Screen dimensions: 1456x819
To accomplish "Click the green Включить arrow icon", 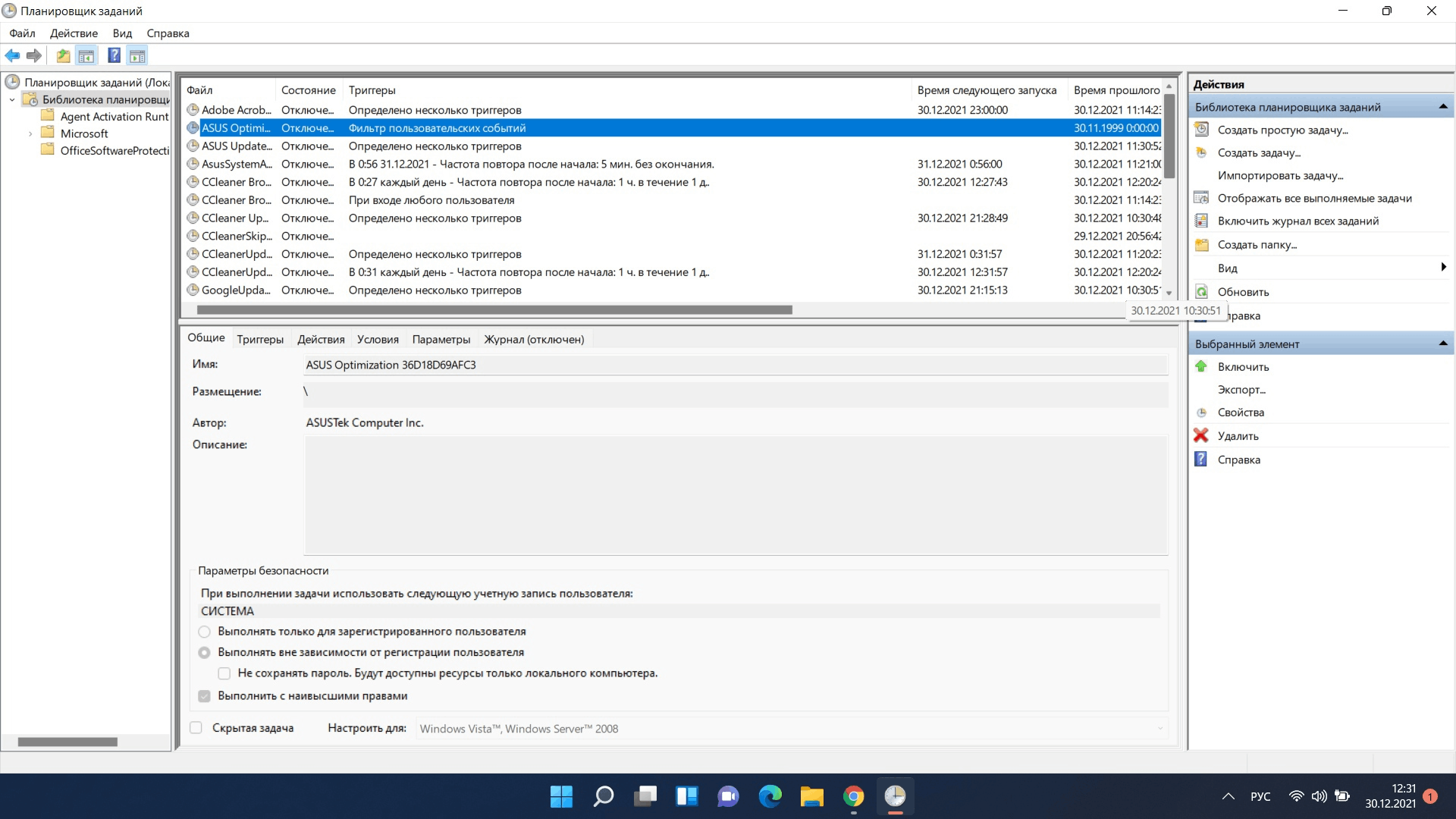I will [x=1201, y=366].
